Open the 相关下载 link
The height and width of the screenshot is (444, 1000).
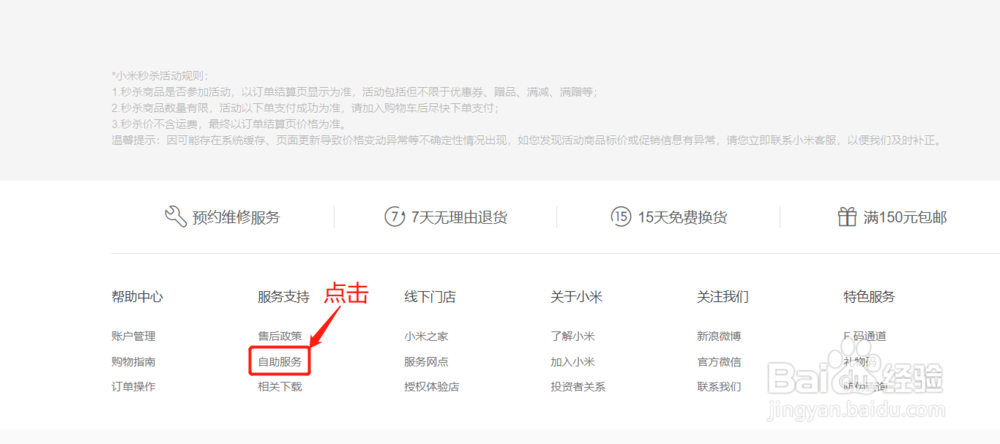coord(280,387)
